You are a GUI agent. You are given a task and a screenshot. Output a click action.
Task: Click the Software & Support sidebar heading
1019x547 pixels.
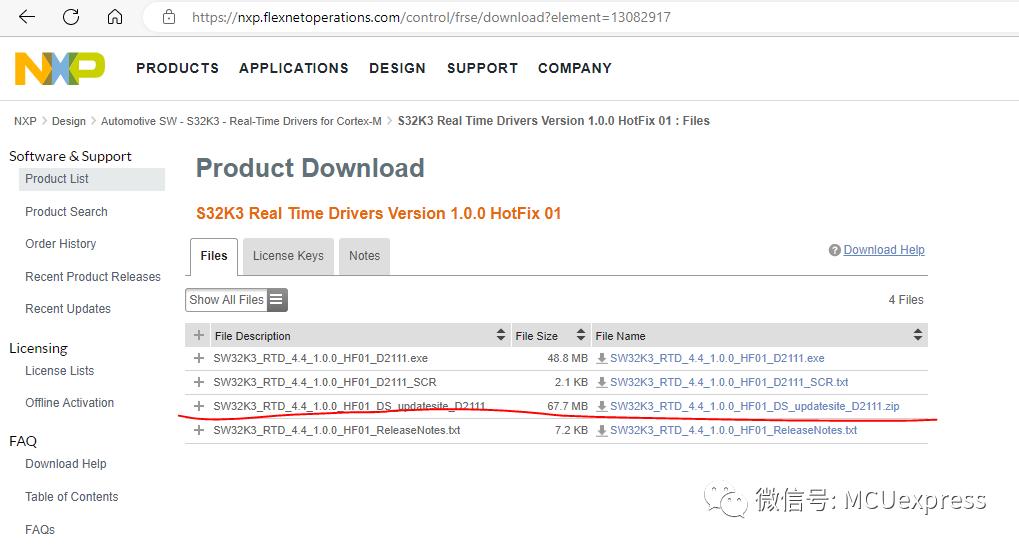pyautogui.click(x=70, y=157)
